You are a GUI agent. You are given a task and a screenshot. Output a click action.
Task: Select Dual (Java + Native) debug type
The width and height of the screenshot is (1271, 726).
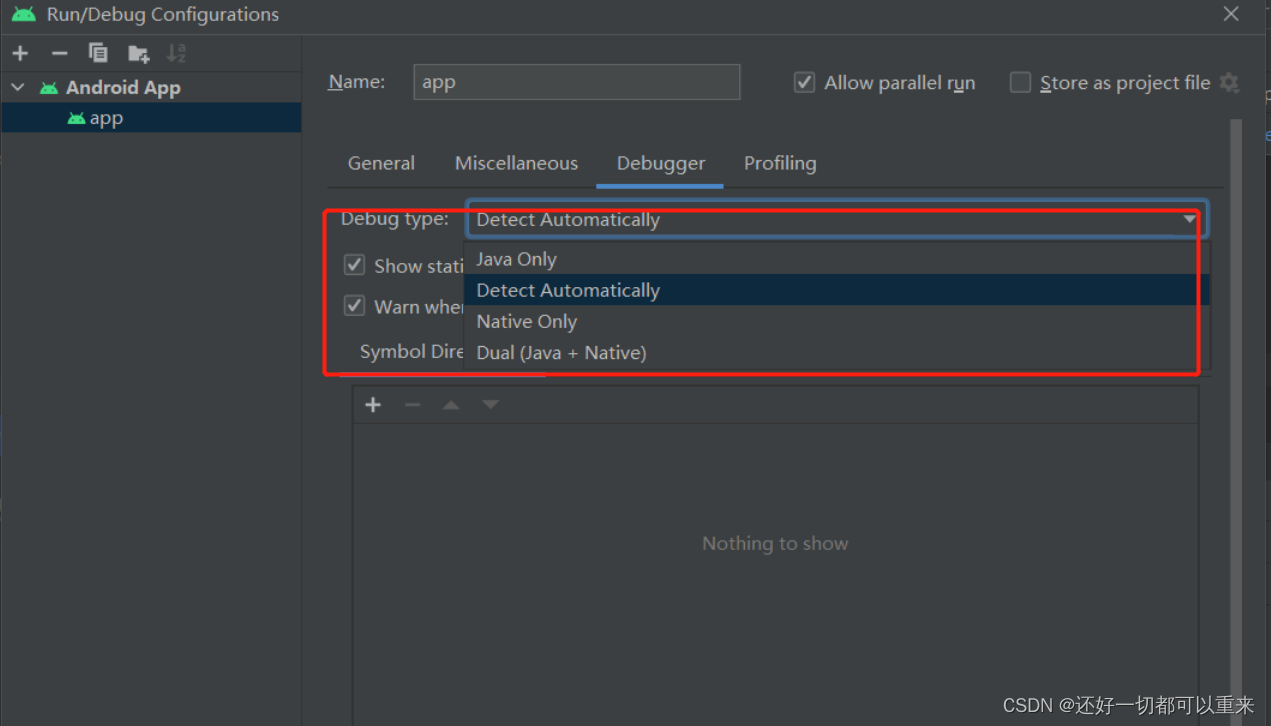tap(561, 352)
